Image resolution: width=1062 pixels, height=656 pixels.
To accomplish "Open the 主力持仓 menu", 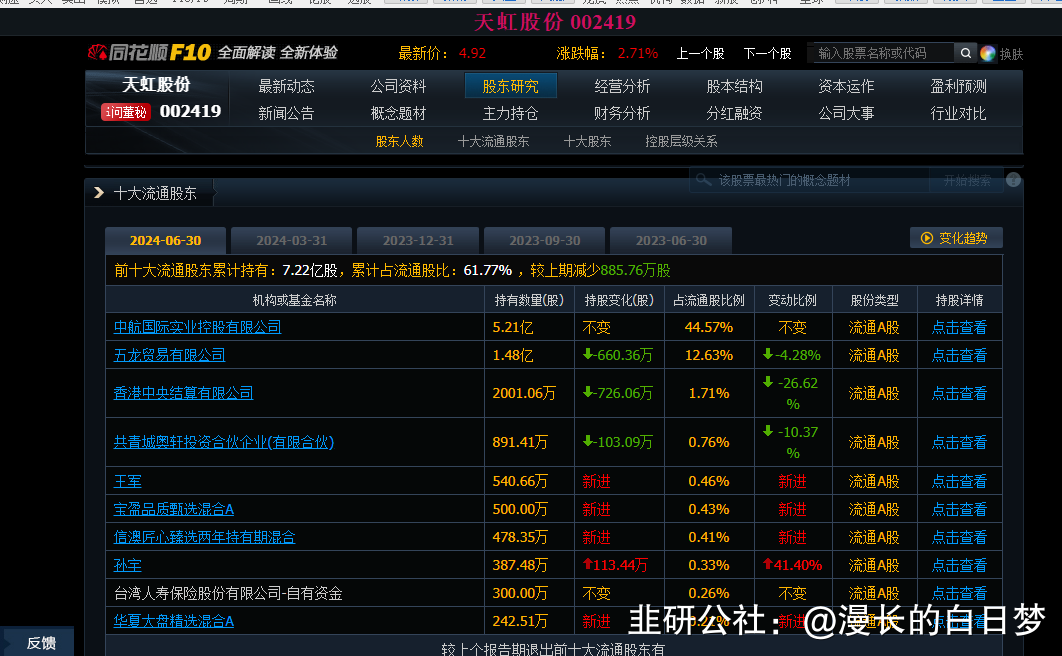I will pos(511,114).
